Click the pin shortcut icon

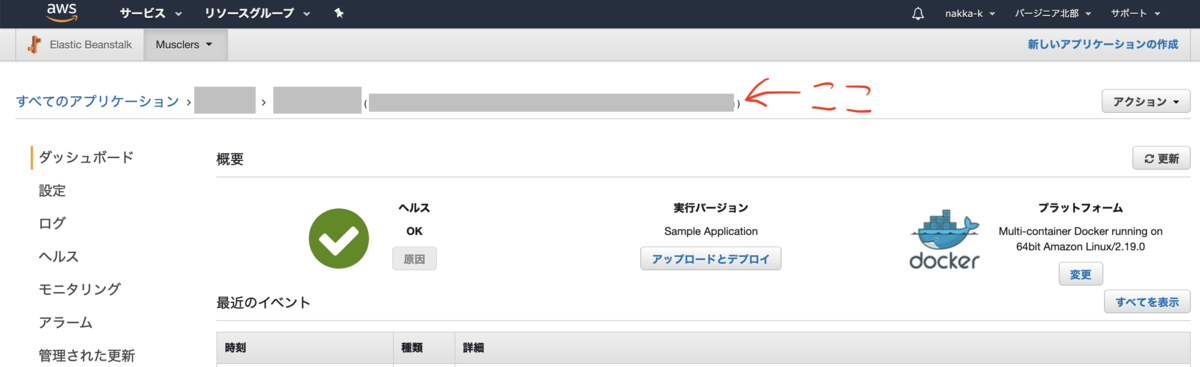point(339,14)
